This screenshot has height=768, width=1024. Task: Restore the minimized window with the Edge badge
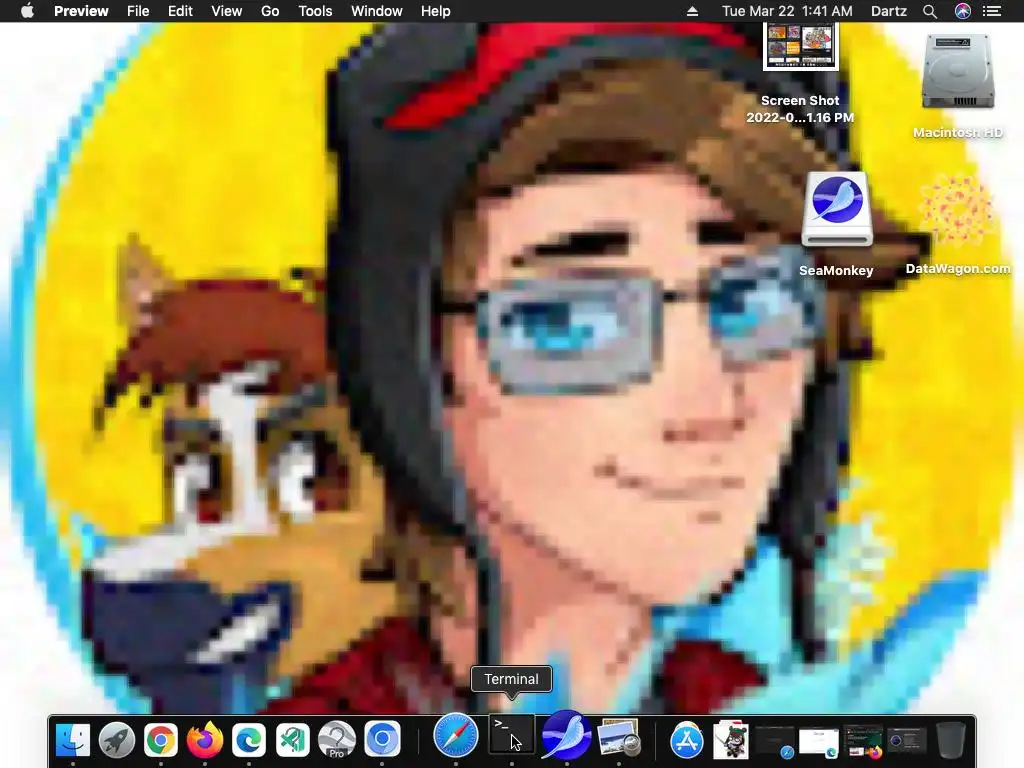(x=819, y=743)
